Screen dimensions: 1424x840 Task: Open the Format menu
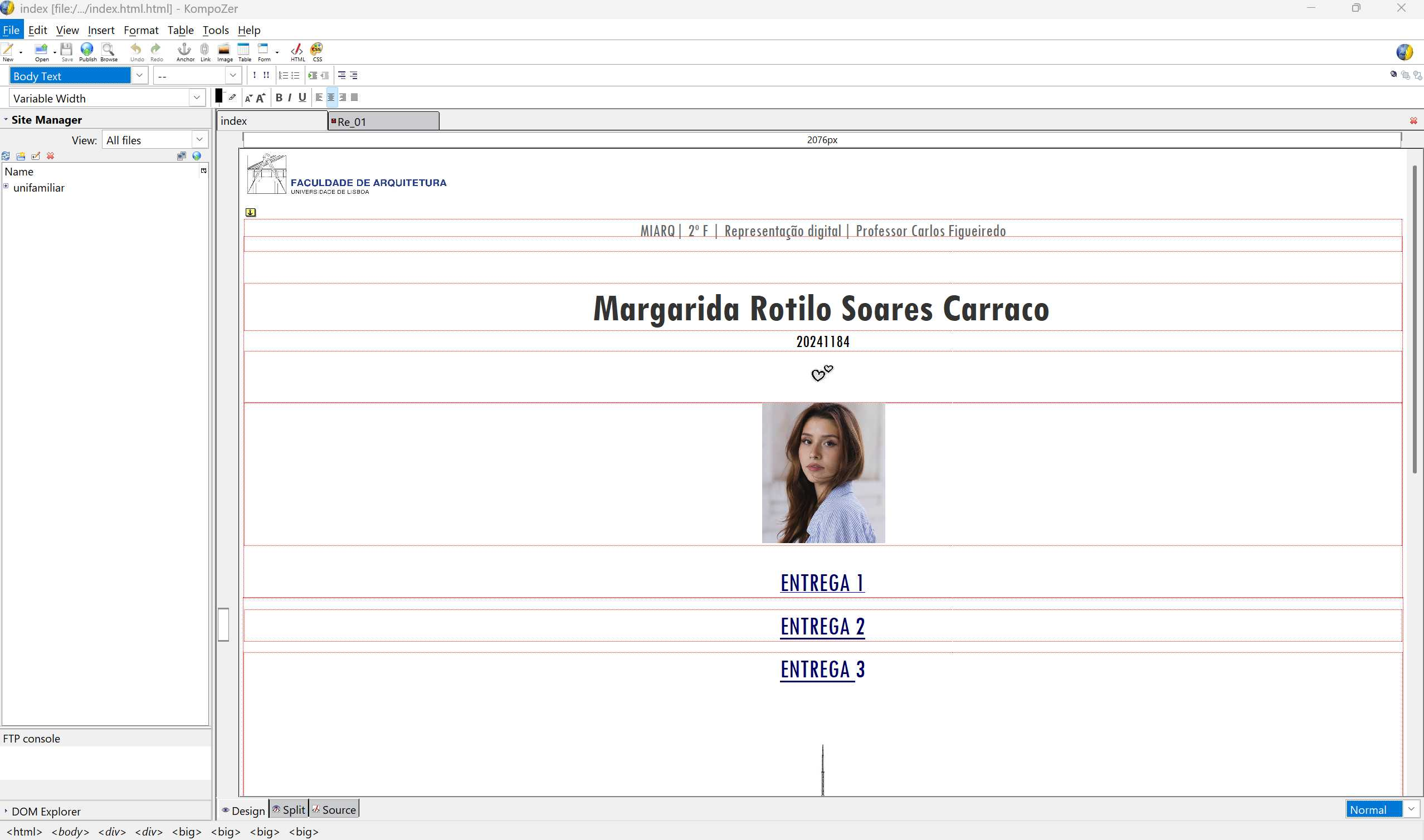[140, 30]
